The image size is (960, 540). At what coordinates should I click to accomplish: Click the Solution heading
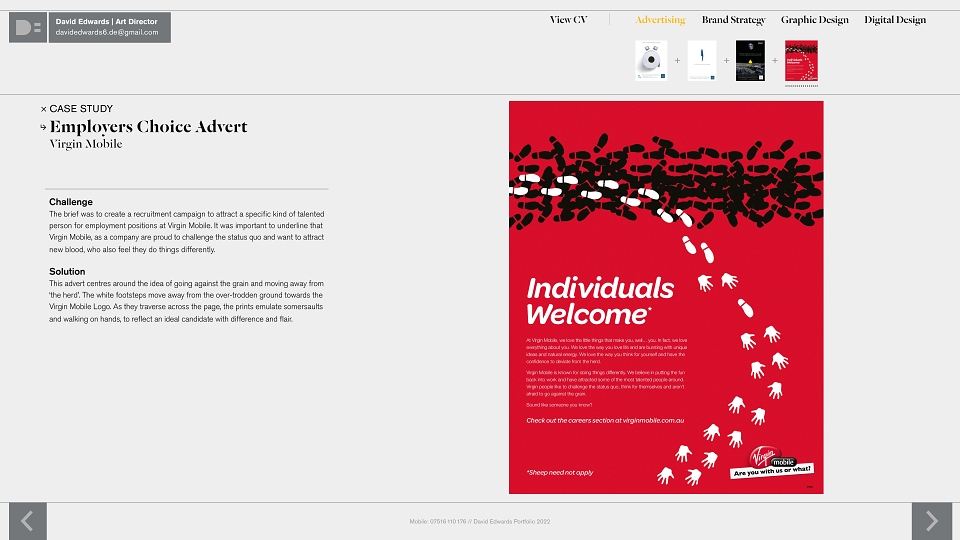67,271
